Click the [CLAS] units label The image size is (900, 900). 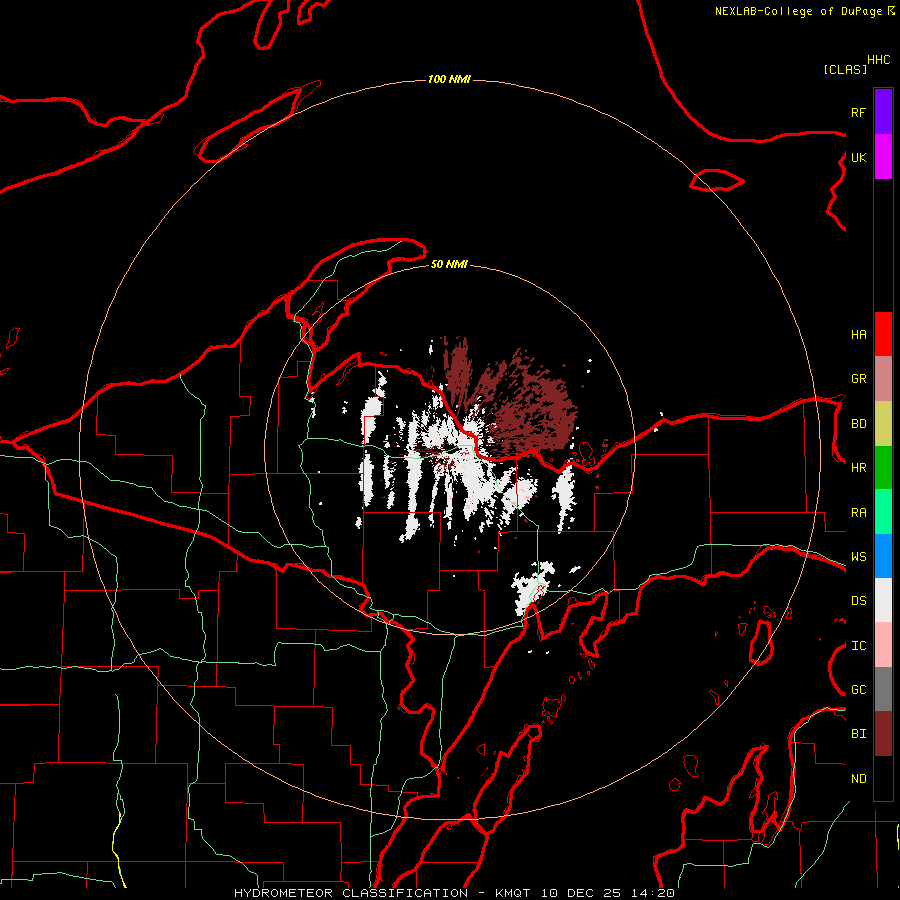pos(845,69)
